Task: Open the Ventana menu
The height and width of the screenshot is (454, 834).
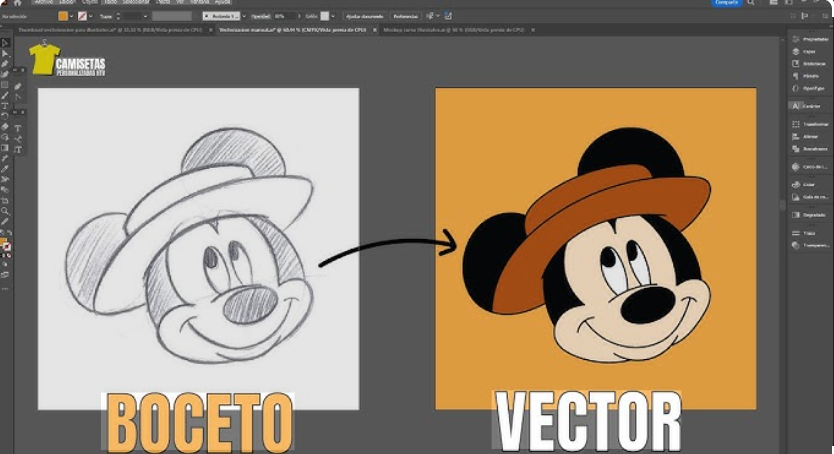Action: point(199,2)
